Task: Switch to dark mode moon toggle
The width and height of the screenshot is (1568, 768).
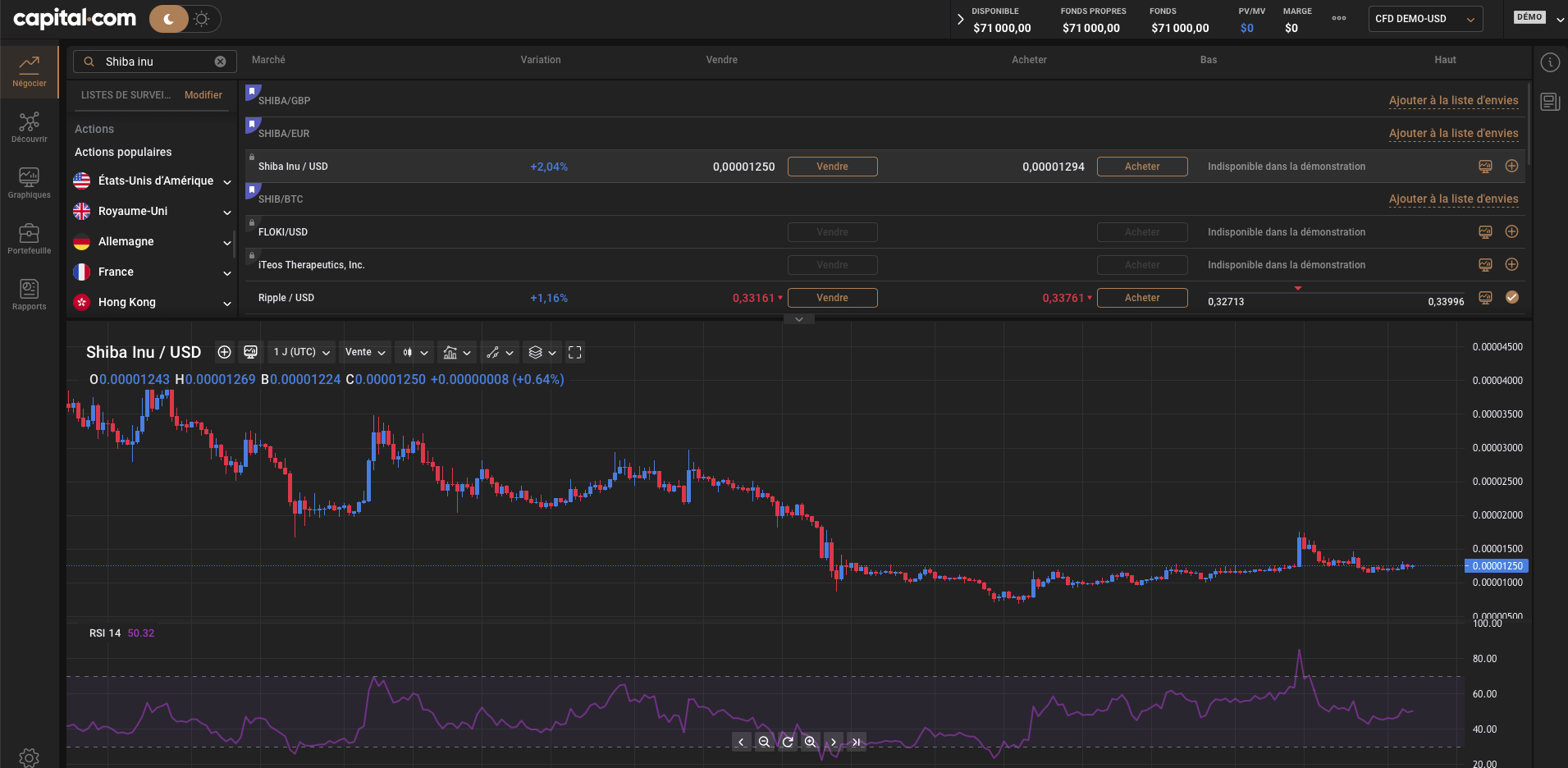Action: pos(169,19)
